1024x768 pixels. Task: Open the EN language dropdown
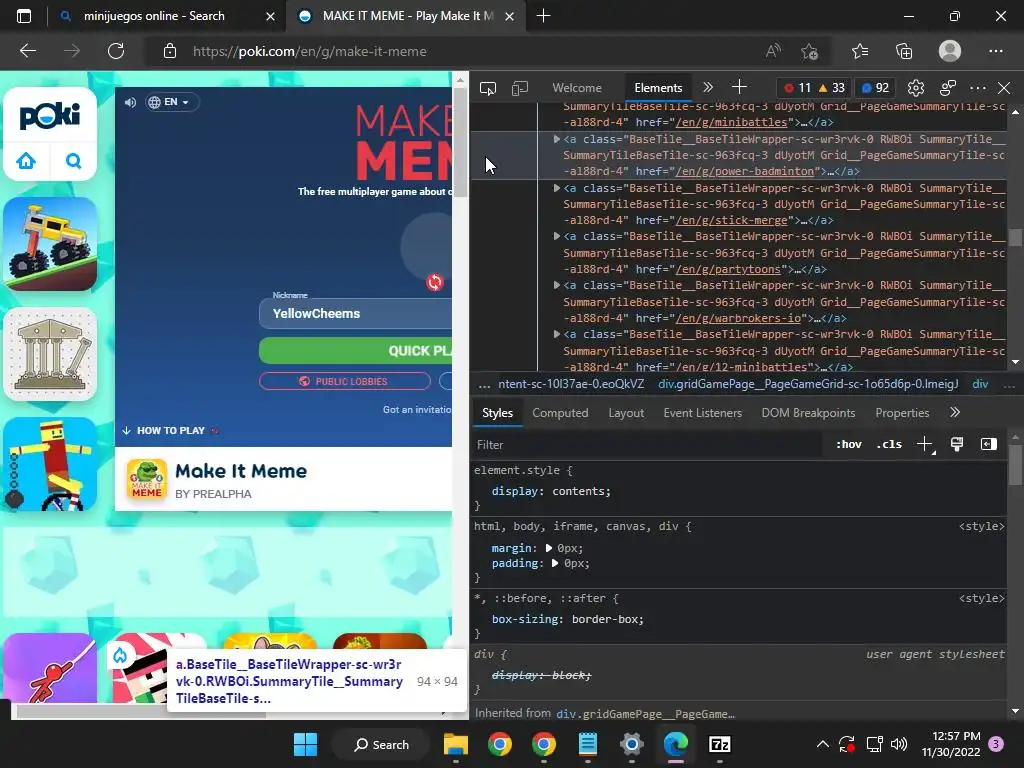(x=171, y=102)
